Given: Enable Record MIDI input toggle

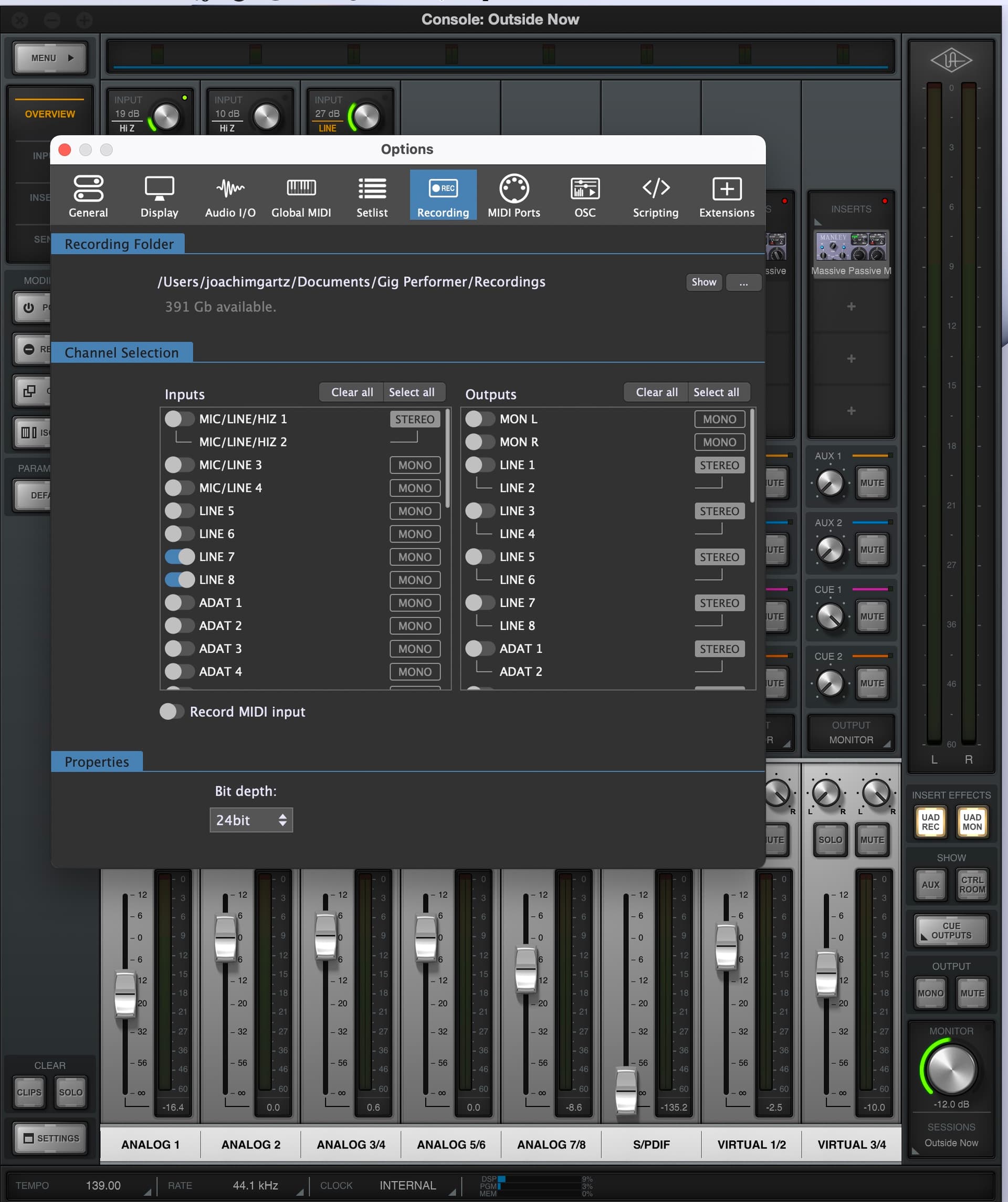Looking at the screenshot, I should pos(171,712).
